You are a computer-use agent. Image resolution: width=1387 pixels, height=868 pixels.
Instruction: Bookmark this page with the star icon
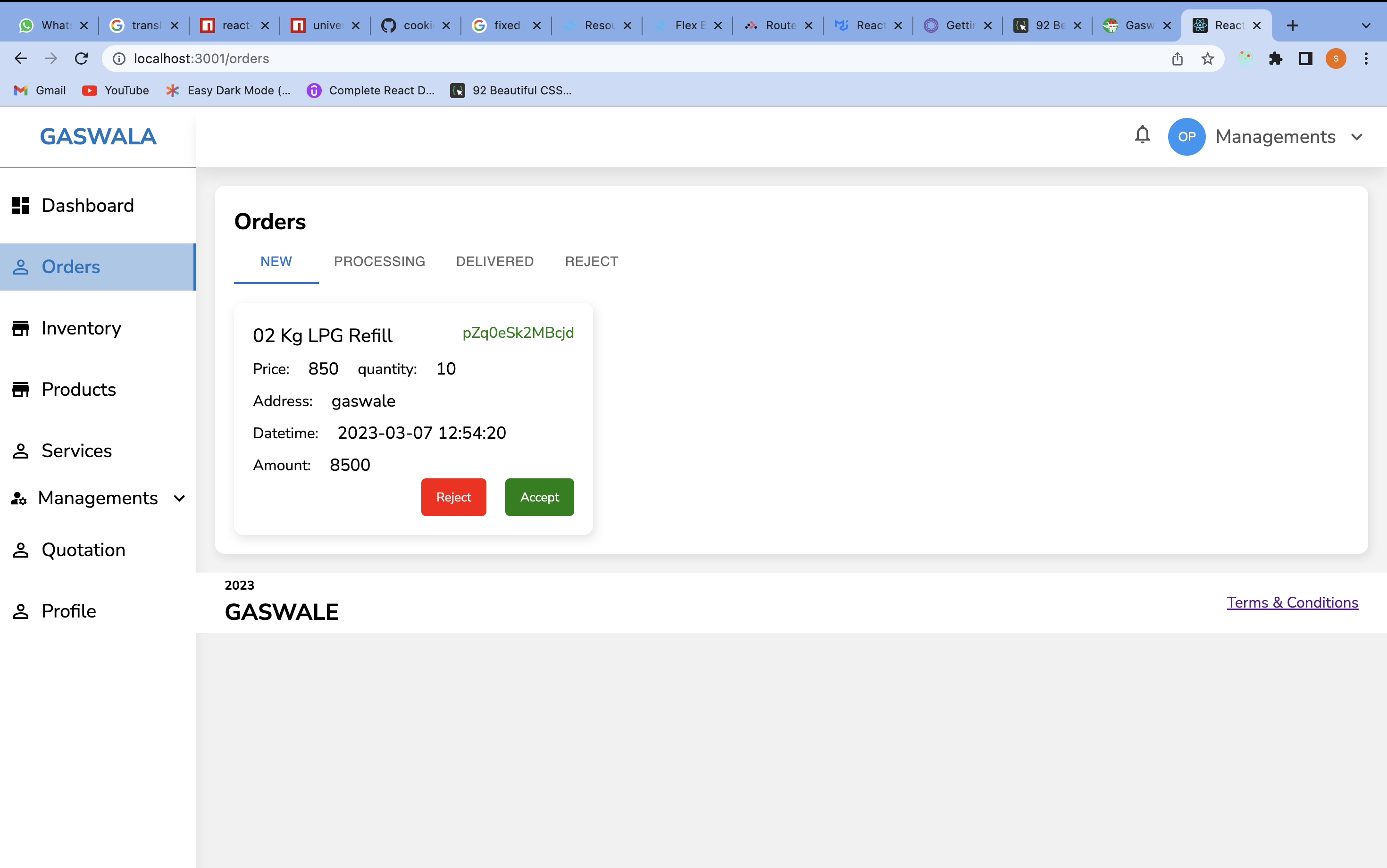tap(1207, 58)
